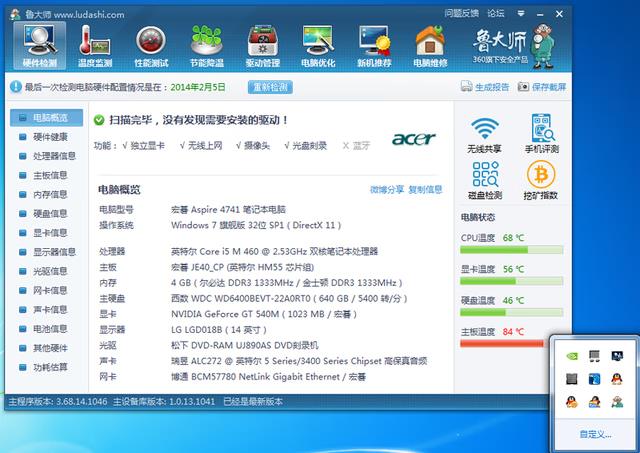Click the 宏碁 JE40_CP motherboard text
The width and height of the screenshot is (640, 453).
click(x=242, y=267)
